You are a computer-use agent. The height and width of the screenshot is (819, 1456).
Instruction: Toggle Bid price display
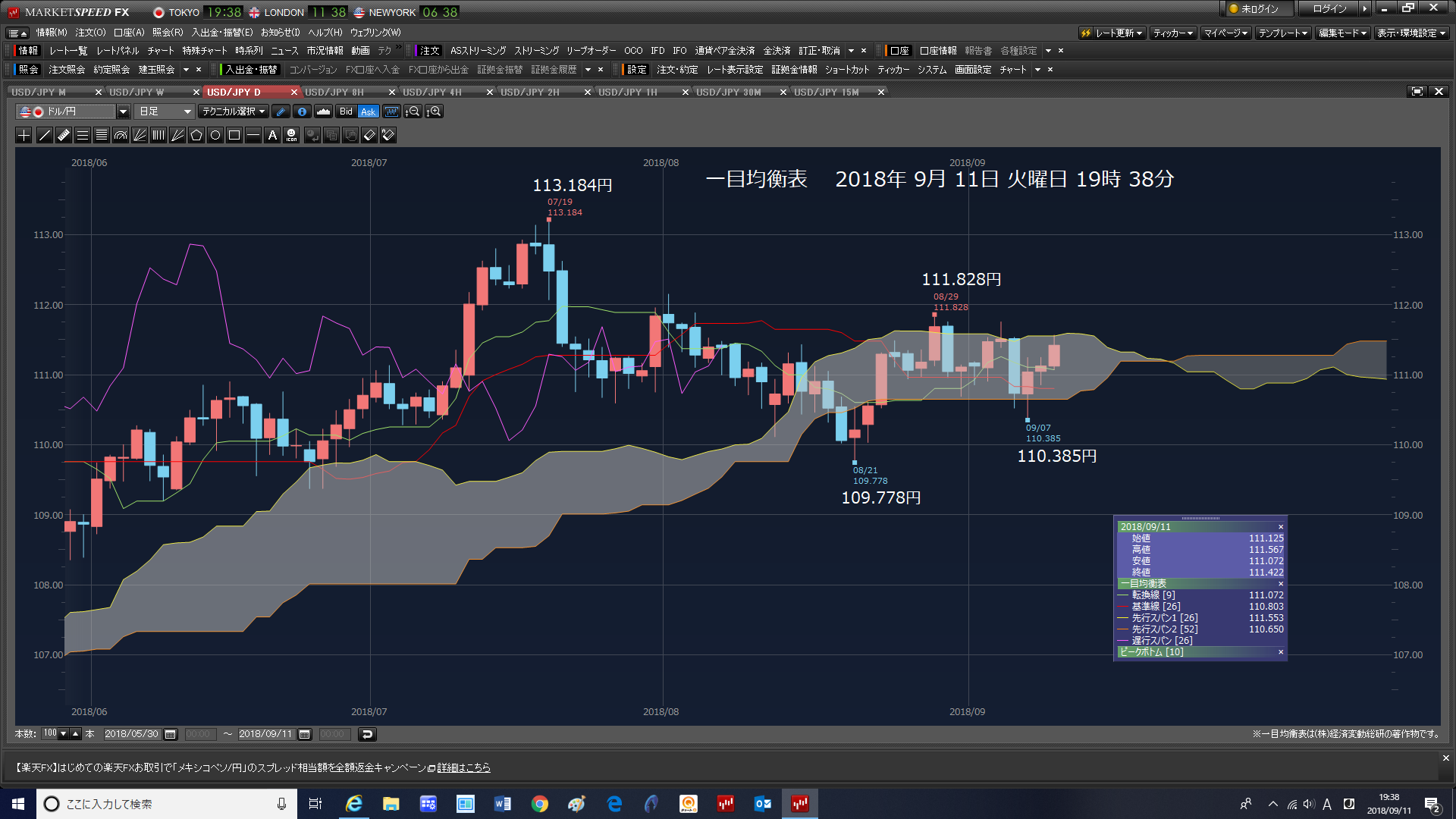(x=347, y=111)
